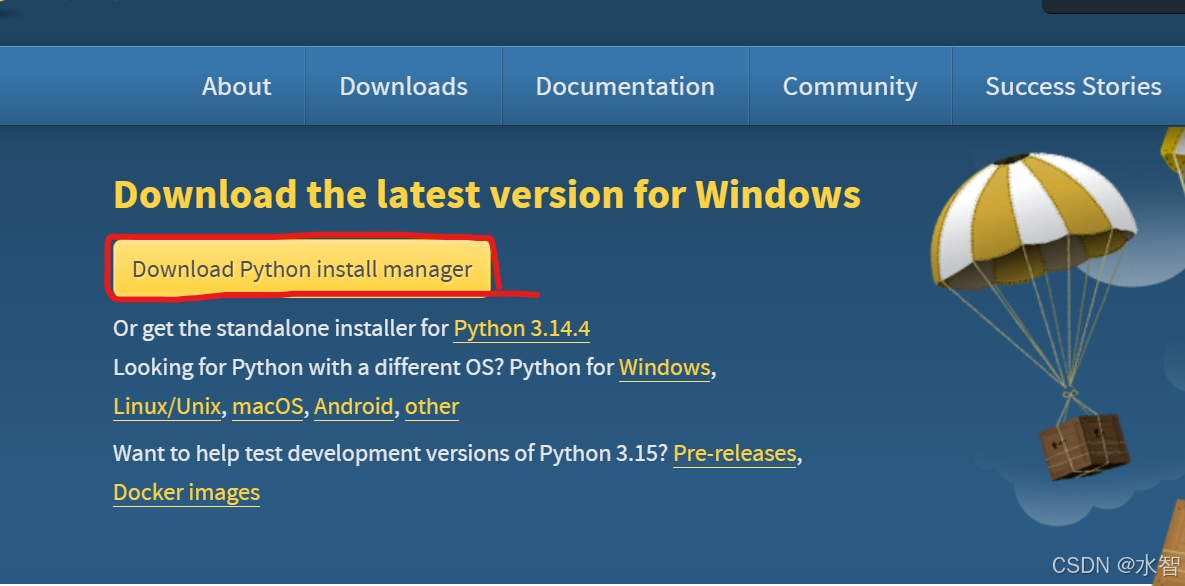This screenshot has height=586, width=1185.
Task: Click Download Python install manager button
Action: point(302,269)
